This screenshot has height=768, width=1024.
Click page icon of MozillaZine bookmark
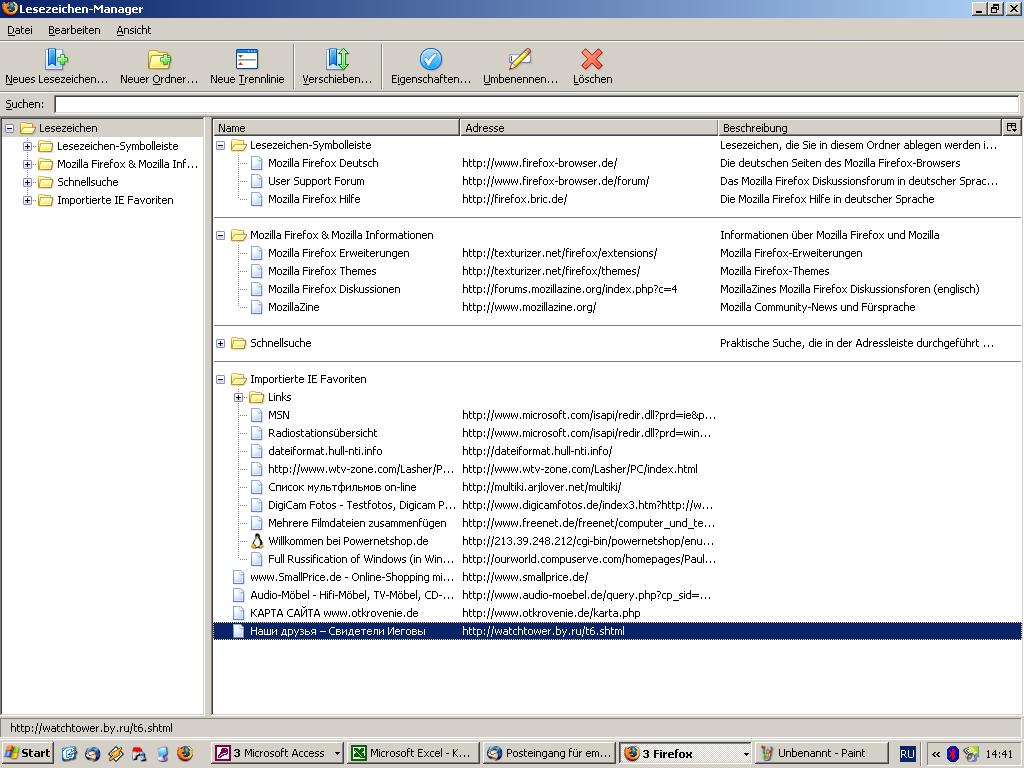pos(257,307)
